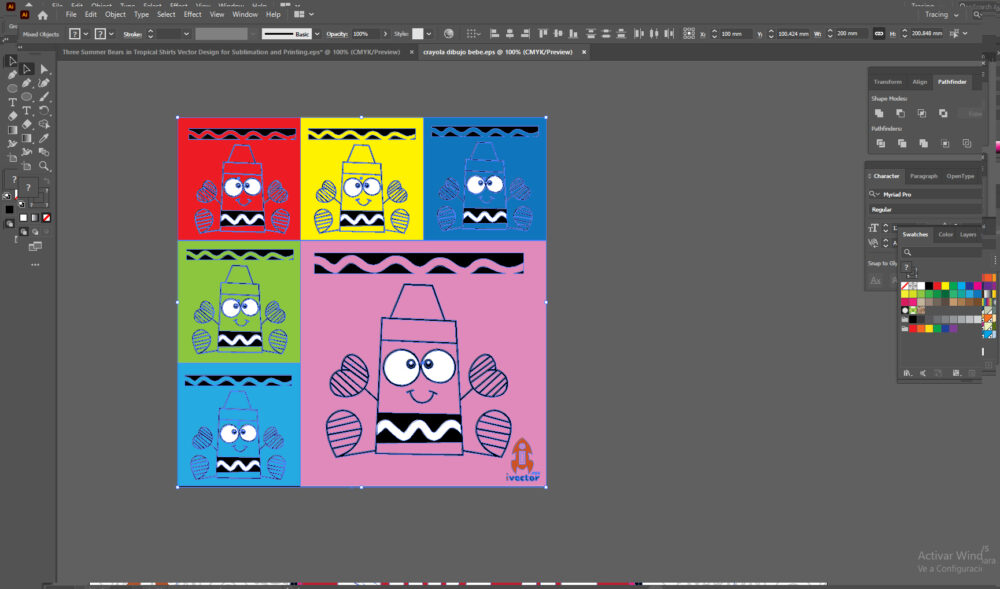
Task: Click the Trim pathfinder icon
Action: point(902,143)
